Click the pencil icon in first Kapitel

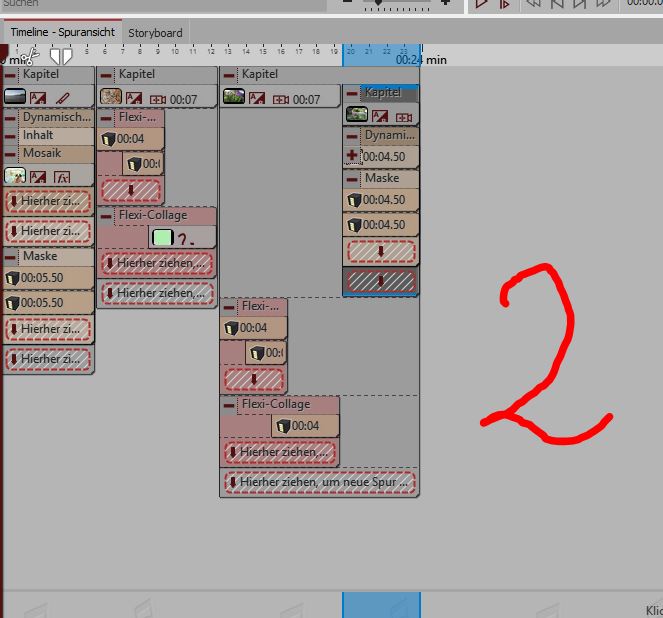pos(62,97)
